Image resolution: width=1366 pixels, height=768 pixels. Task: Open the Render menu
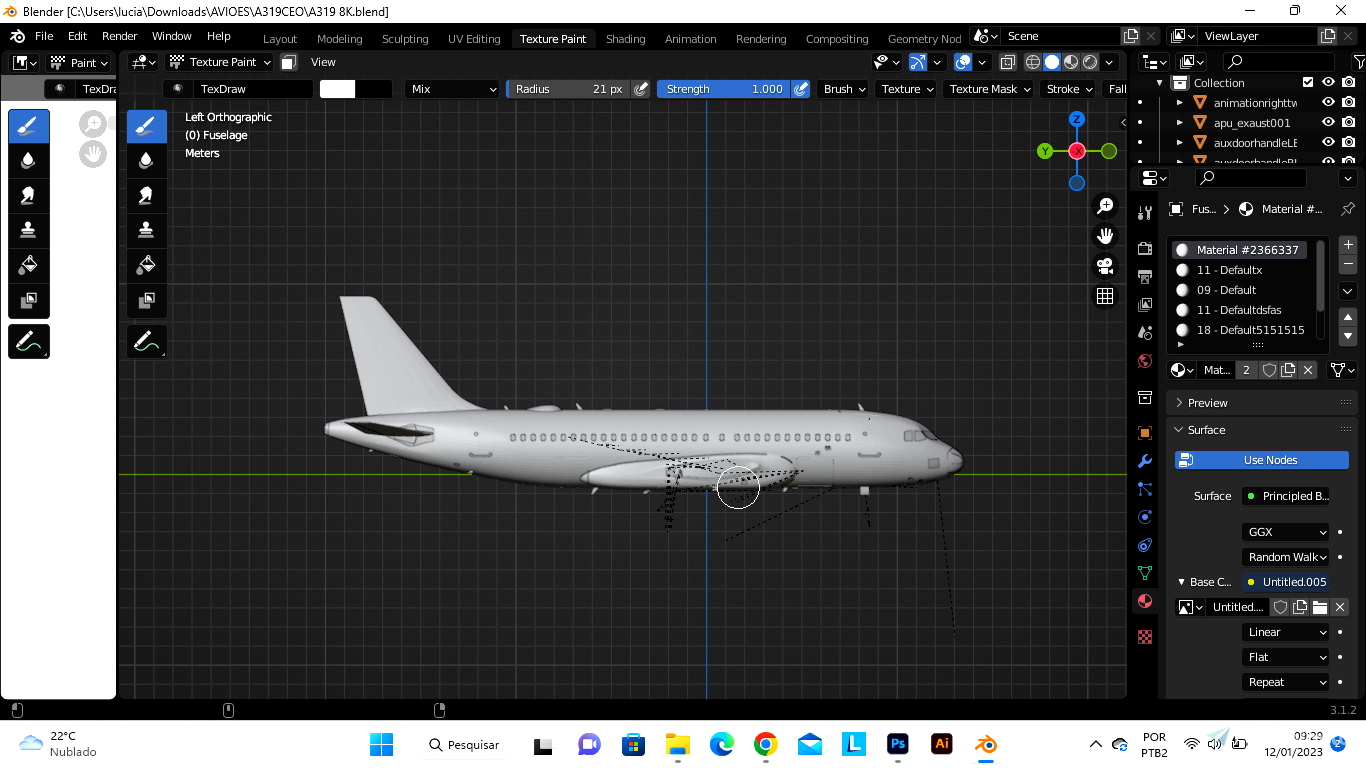[x=119, y=36]
